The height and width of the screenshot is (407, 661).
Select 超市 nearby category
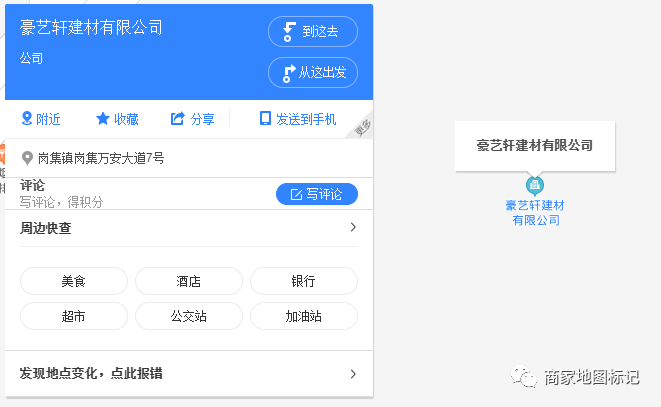click(74, 316)
